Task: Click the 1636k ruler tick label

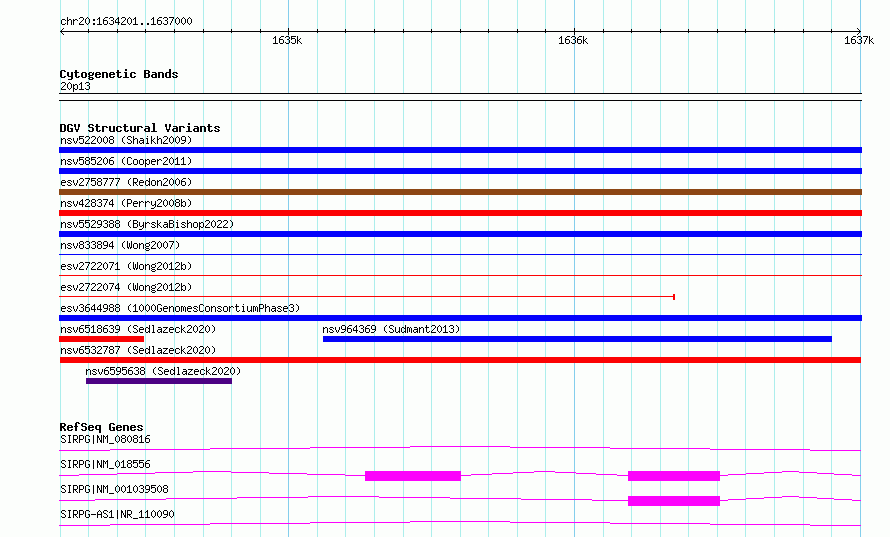Action: [573, 40]
